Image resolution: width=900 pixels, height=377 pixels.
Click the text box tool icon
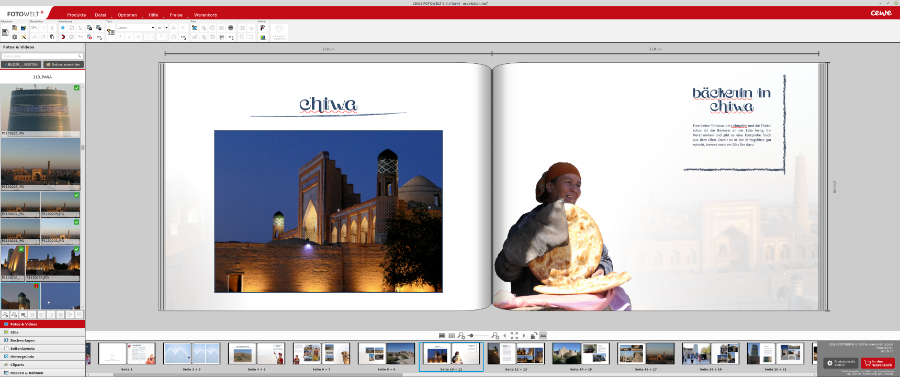click(110, 32)
